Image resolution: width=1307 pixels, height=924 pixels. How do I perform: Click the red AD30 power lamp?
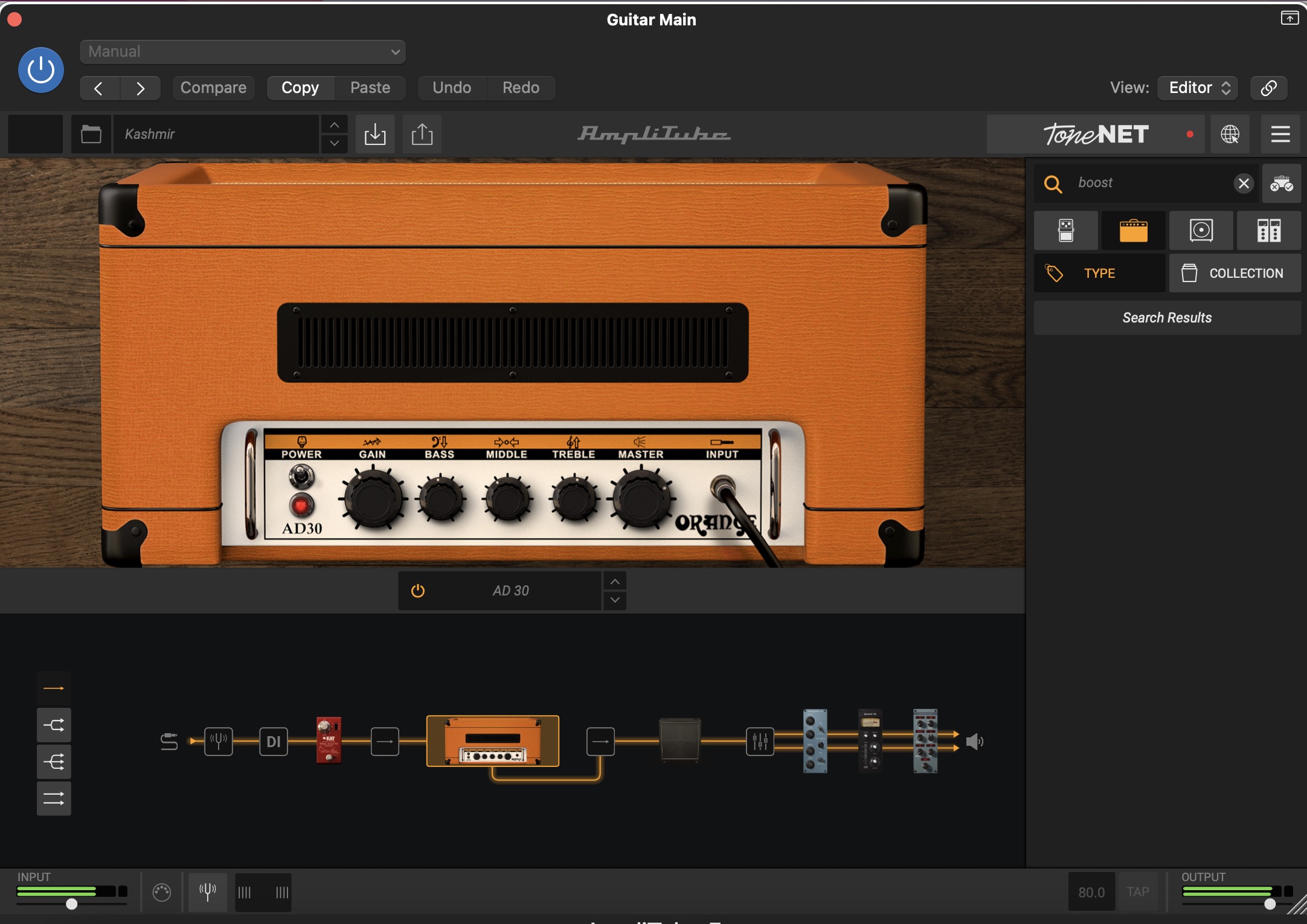tap(301, 505)
